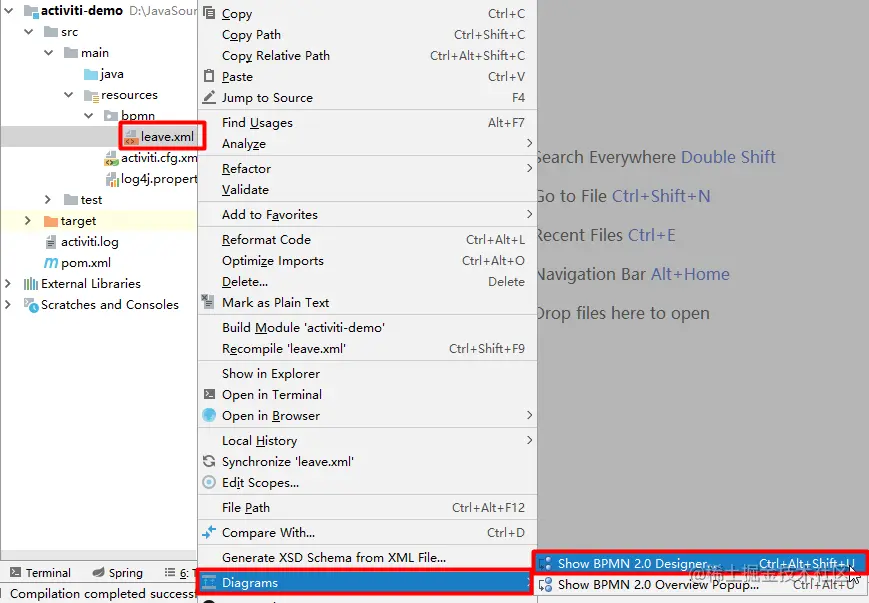This screenshot has width=869, height=603.
Task: Open the Terminal tool window tab
Action: pos(40,573)
